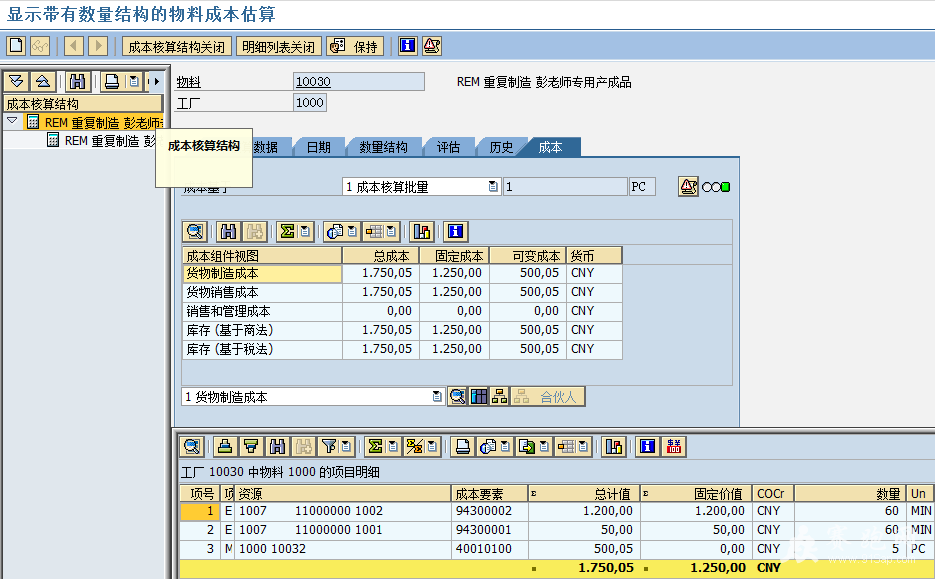Click info icon in cost component toolbar

[456, 231]
